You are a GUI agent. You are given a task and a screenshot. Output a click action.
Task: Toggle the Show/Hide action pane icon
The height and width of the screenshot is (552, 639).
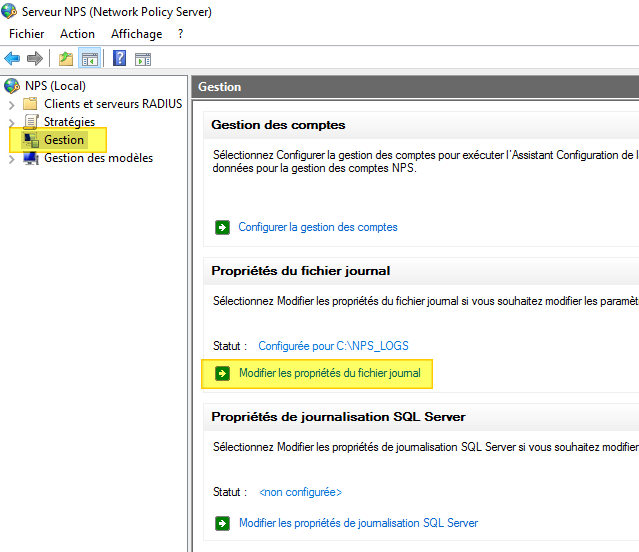143,59
